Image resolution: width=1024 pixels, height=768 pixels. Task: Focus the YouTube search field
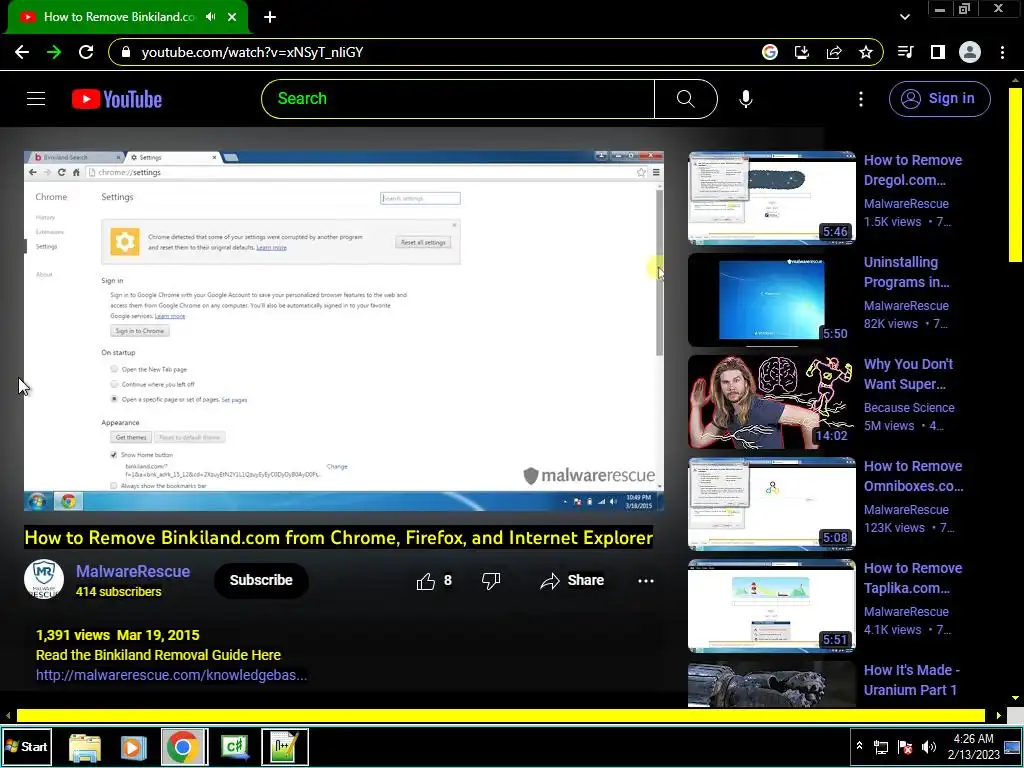[458, 99]
